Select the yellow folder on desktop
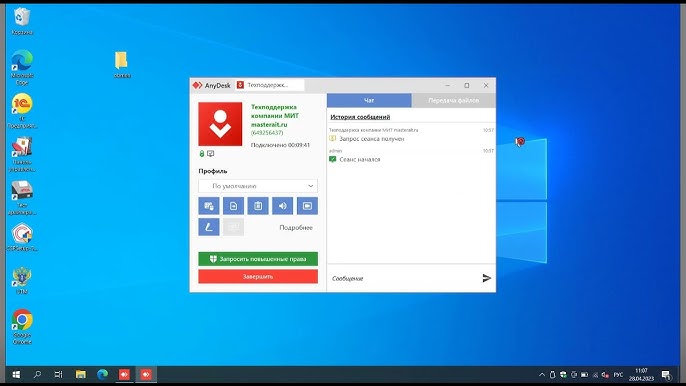This screenshot has height=386, width=686. (122, 64)
